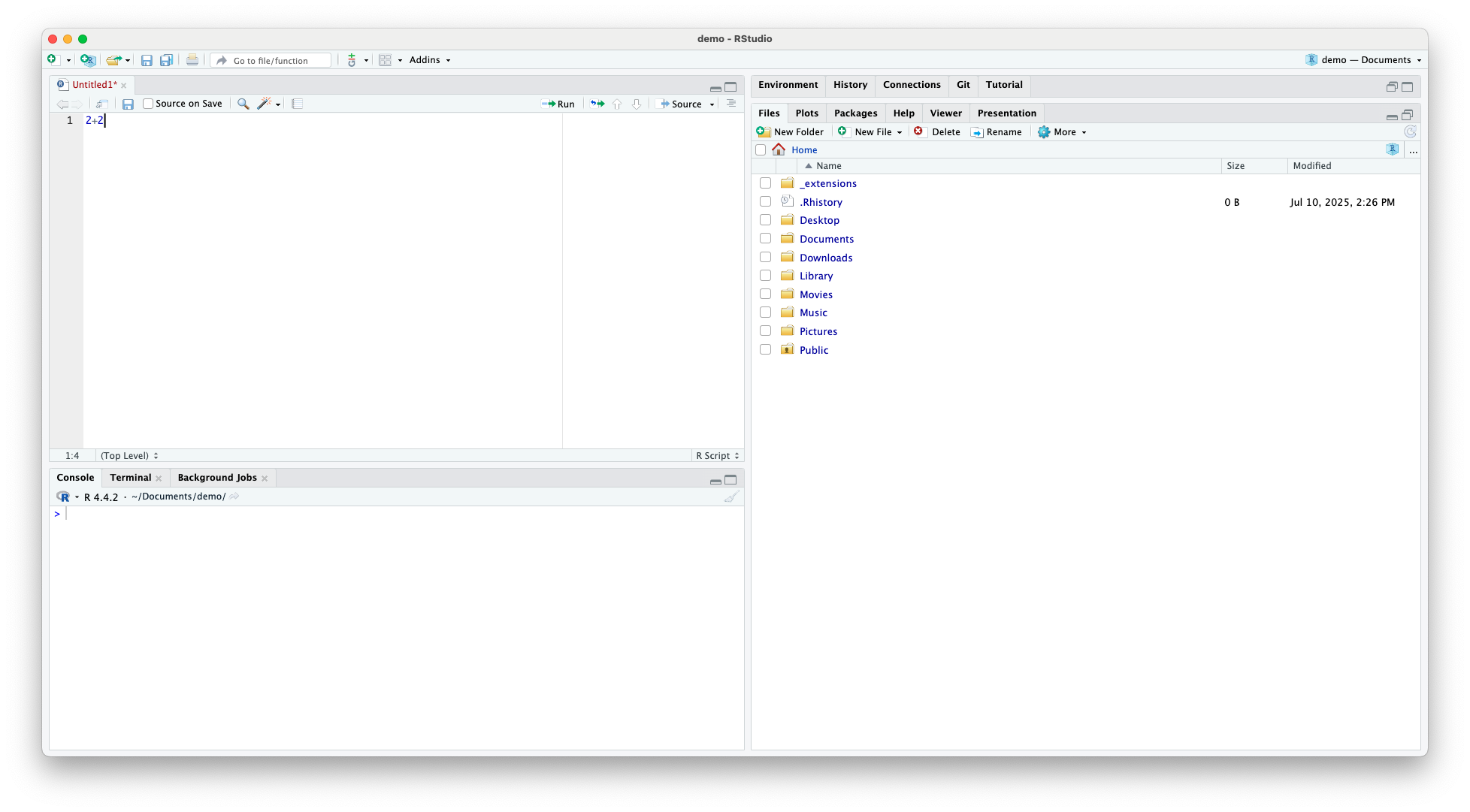Open the Downloads folder link
The width and height of the screenshot is (1470, 812).
(x=826, y=258)
